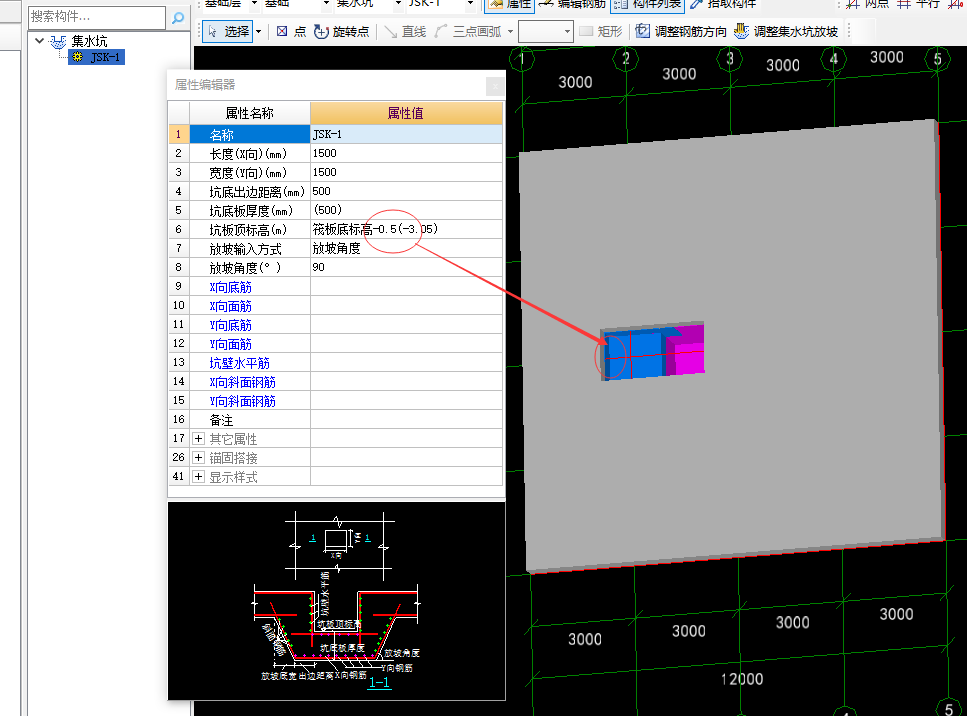Click 放坡输入方式 value 放坡角度
Screen dimensions: 967x716
tap(406, 249)
